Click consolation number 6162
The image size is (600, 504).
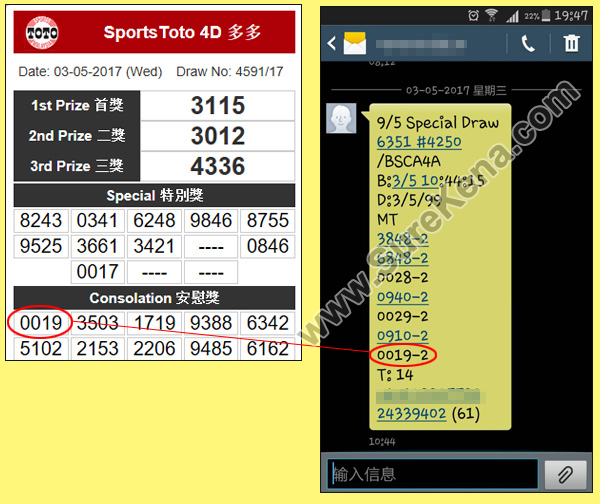[267, 349]
